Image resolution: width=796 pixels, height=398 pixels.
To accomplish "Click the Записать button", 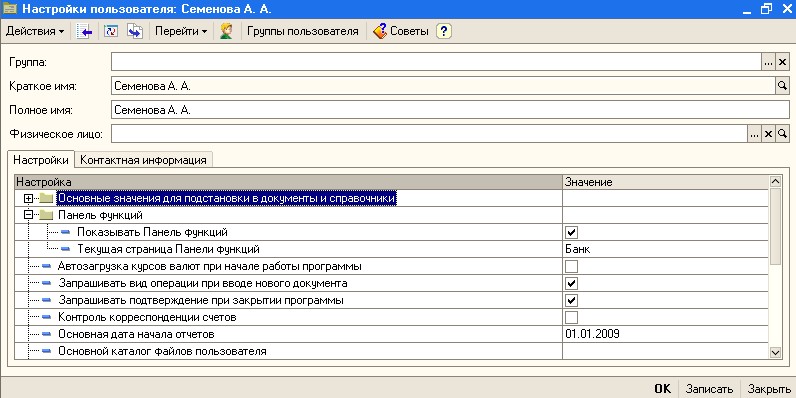I will [x=709, y=389].
